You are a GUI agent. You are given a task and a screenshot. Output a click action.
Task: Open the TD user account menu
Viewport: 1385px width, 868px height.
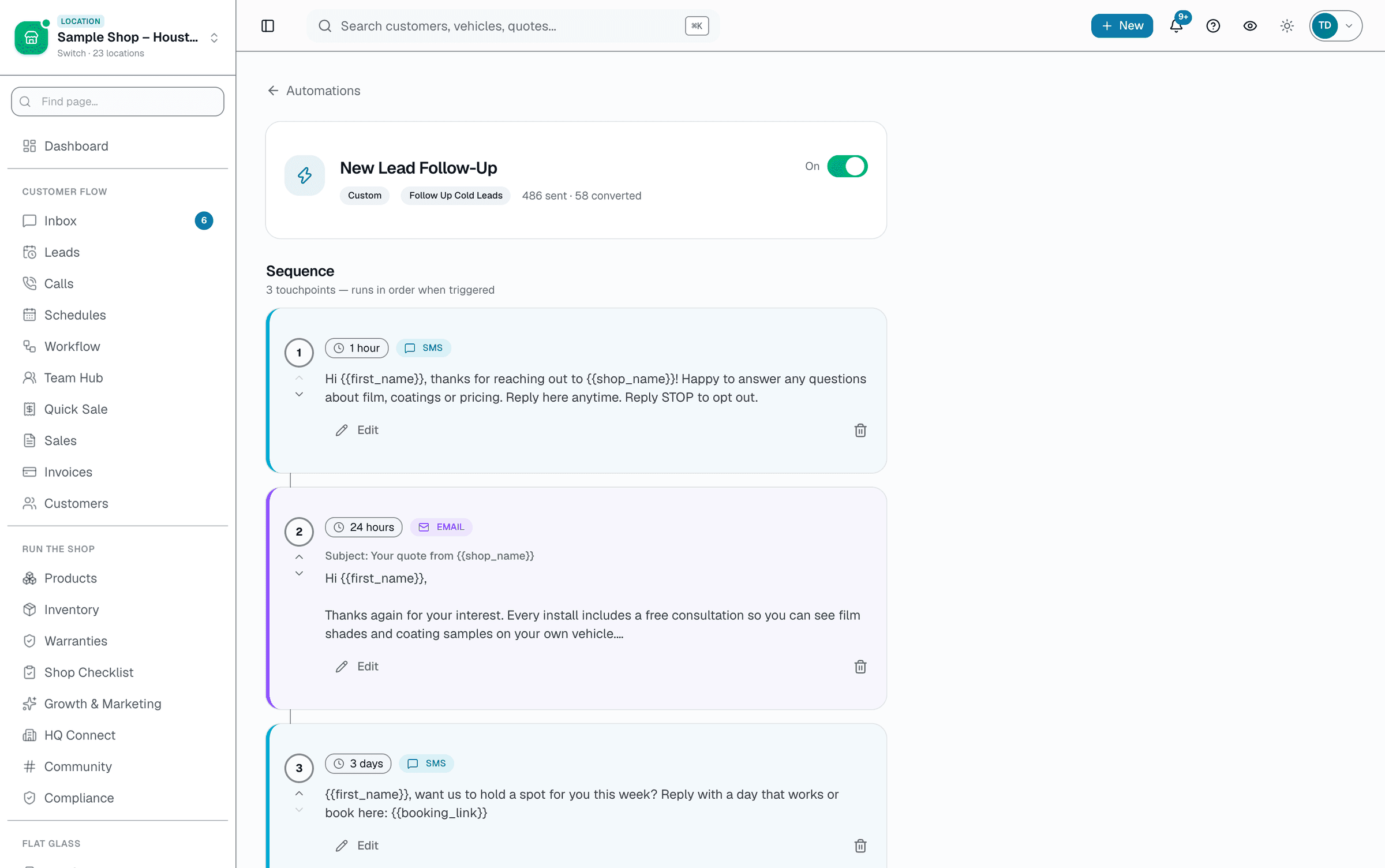click(1335, 26)
